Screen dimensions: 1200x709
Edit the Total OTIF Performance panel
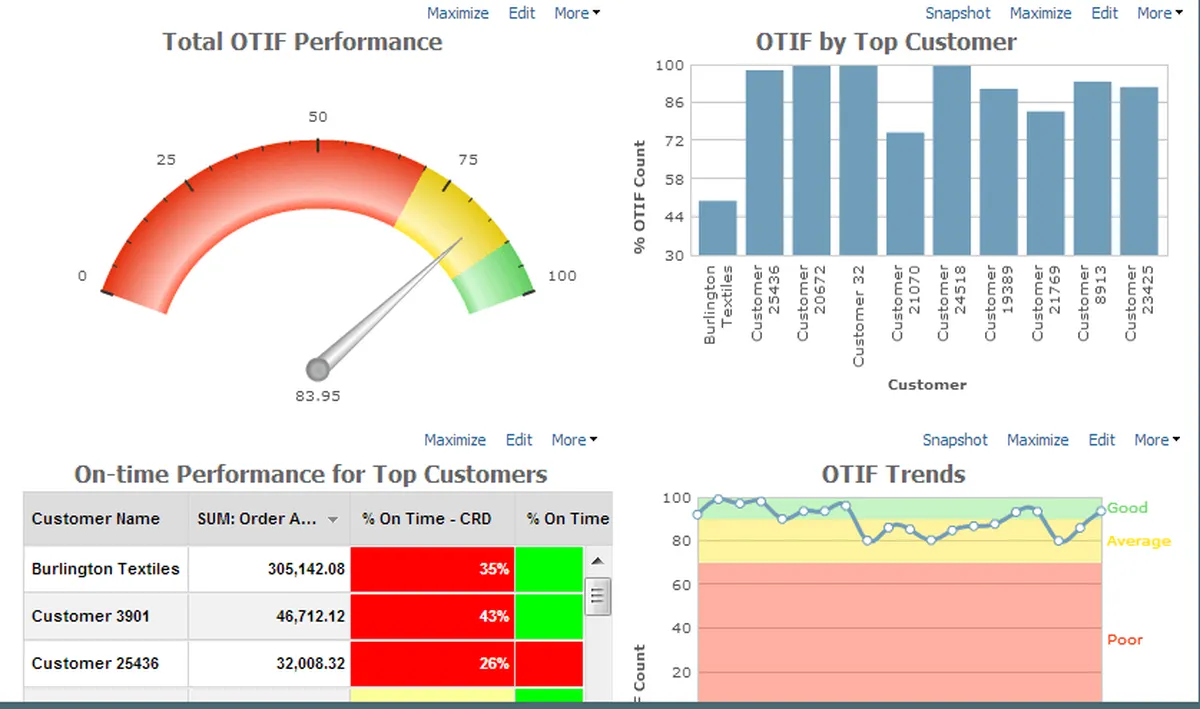[522, 13]
